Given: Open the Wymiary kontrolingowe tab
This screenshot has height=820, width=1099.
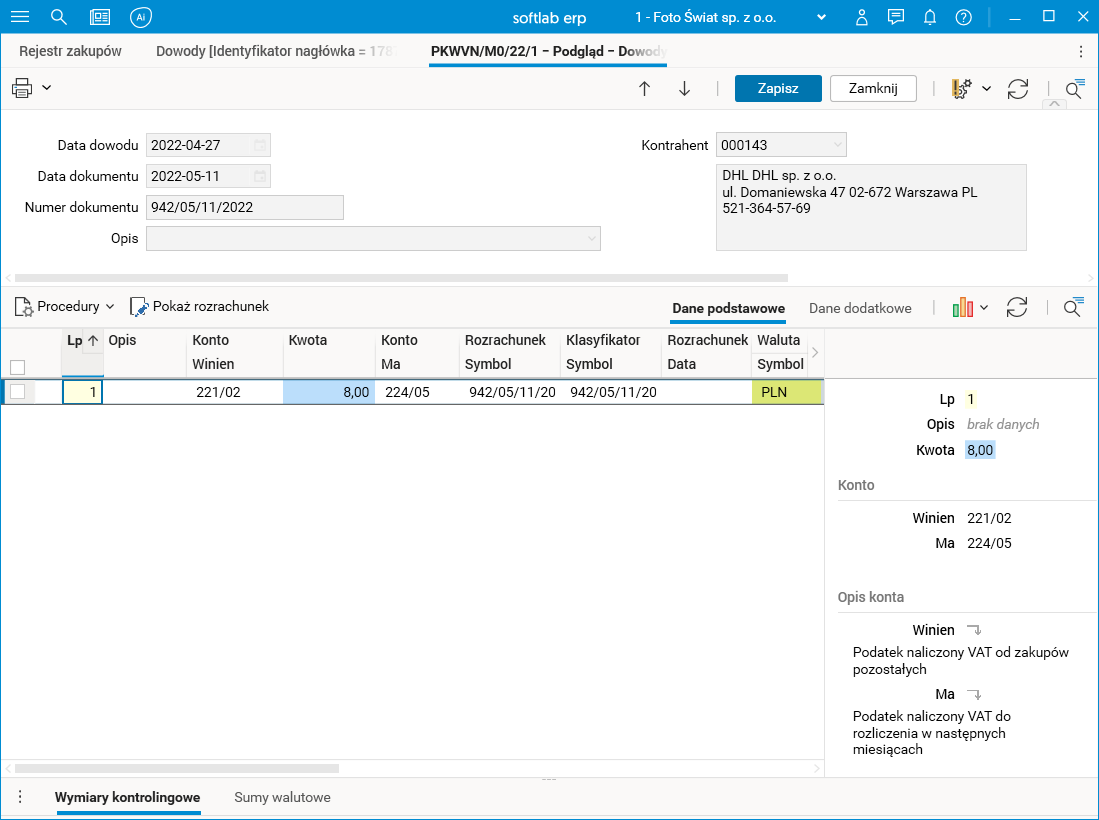Looking at the screenshot, I should tap(128, 798).
